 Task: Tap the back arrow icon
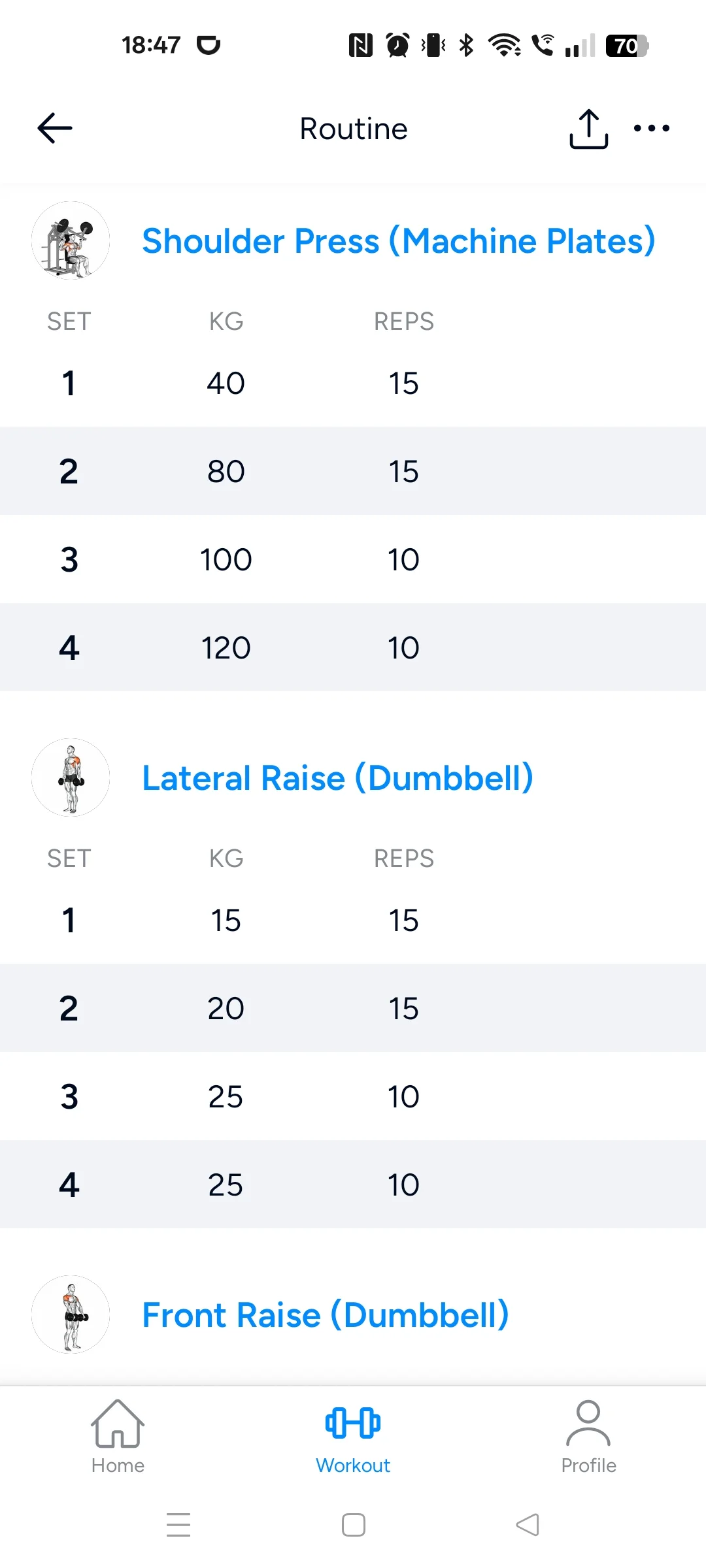(55, 128)
